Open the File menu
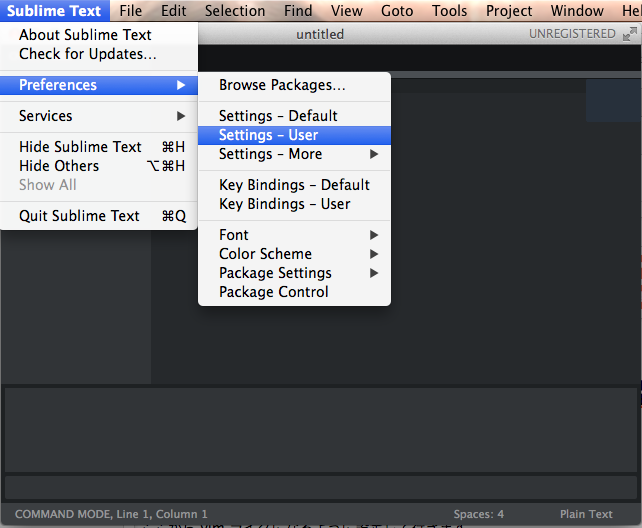Viewport: 642px width, 528px height. click(x=131, y=11)
